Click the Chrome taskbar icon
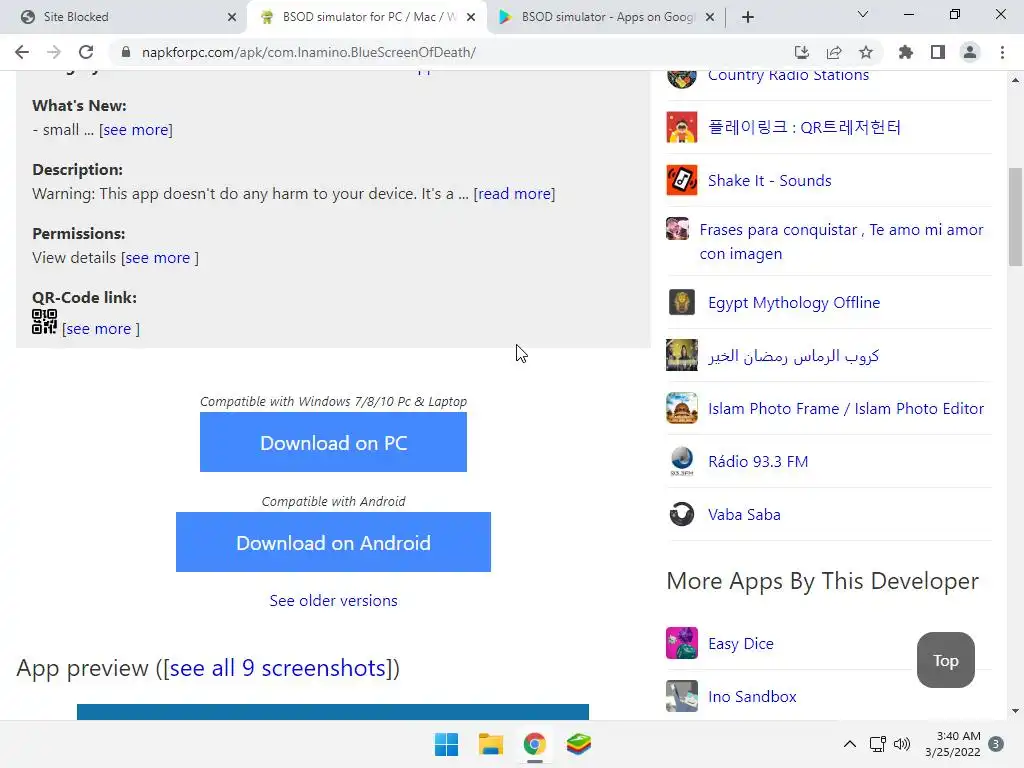This screenshot has width=1024, height=768. pyautogui.click(x=535, y=744)
